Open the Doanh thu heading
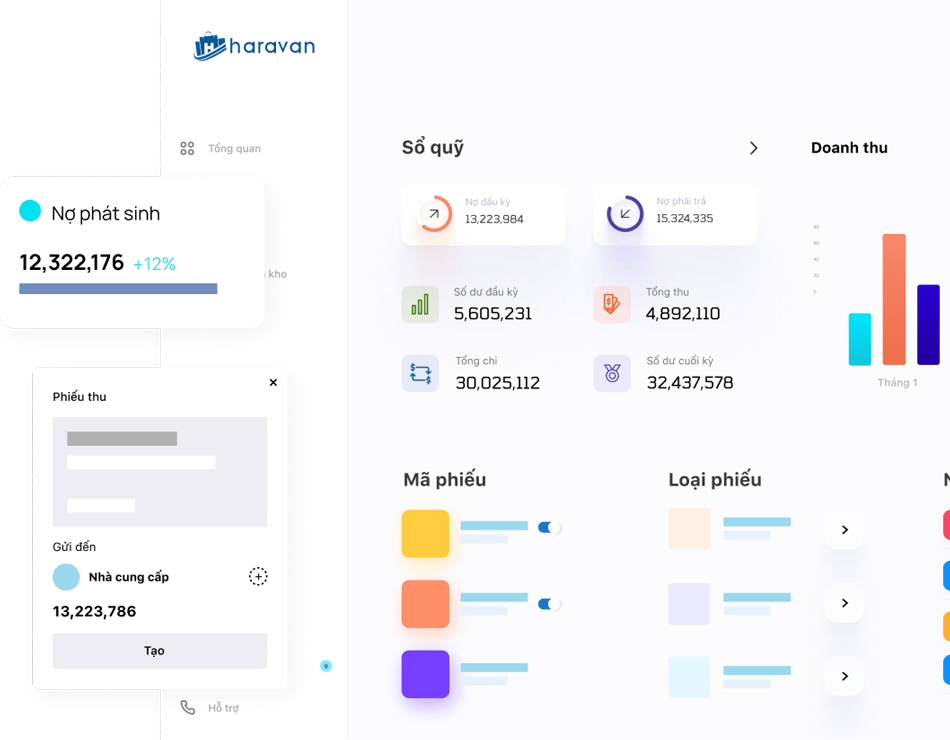Image resolution: width=950 pixels, height=740 pixels. click(849, 148)
